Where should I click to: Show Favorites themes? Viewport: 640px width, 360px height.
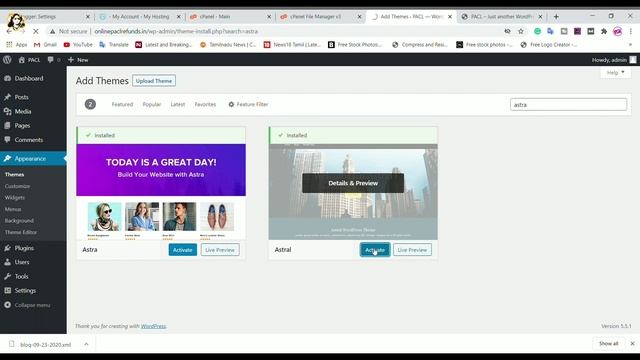click(205, 104)
